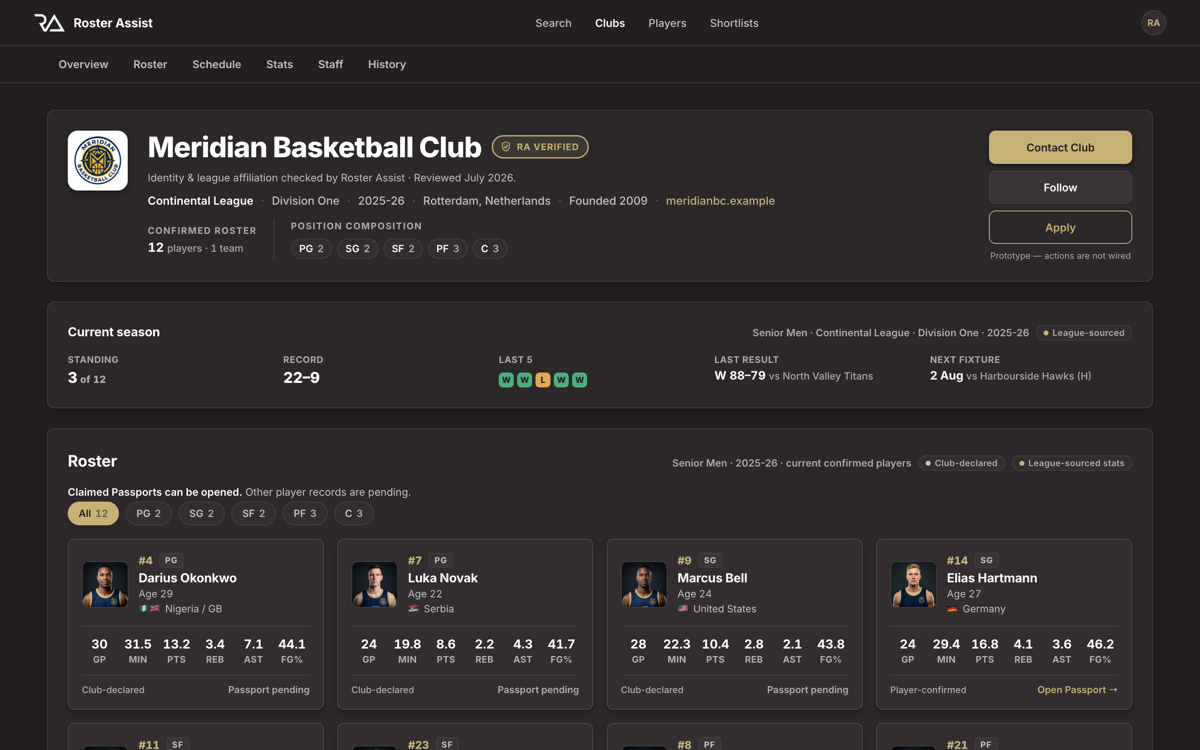Click the Luka Novak player name

click(x=443, y=578)
